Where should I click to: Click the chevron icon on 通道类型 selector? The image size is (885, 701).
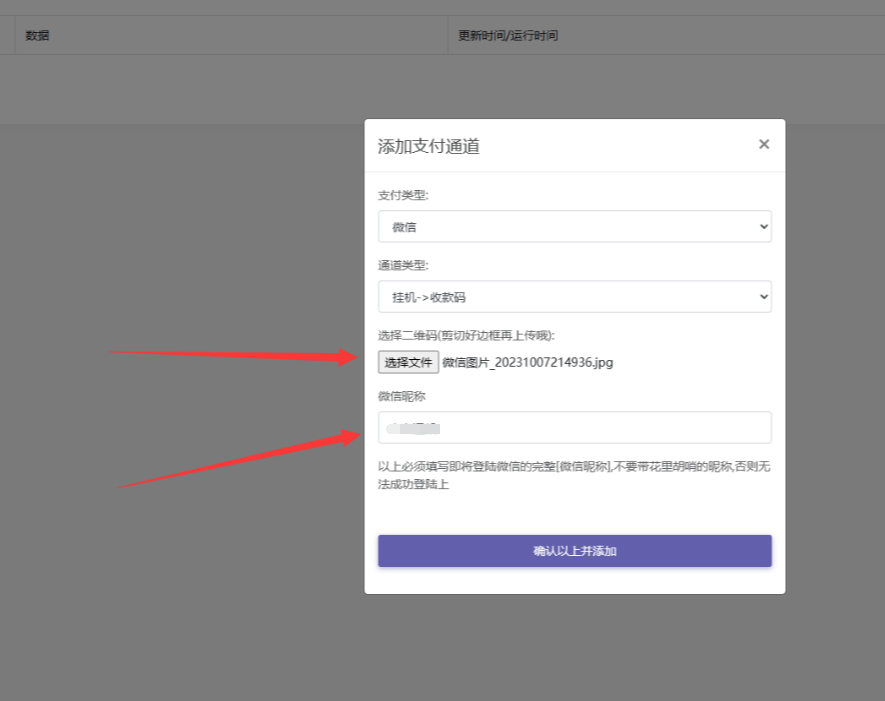click(762, 297)
